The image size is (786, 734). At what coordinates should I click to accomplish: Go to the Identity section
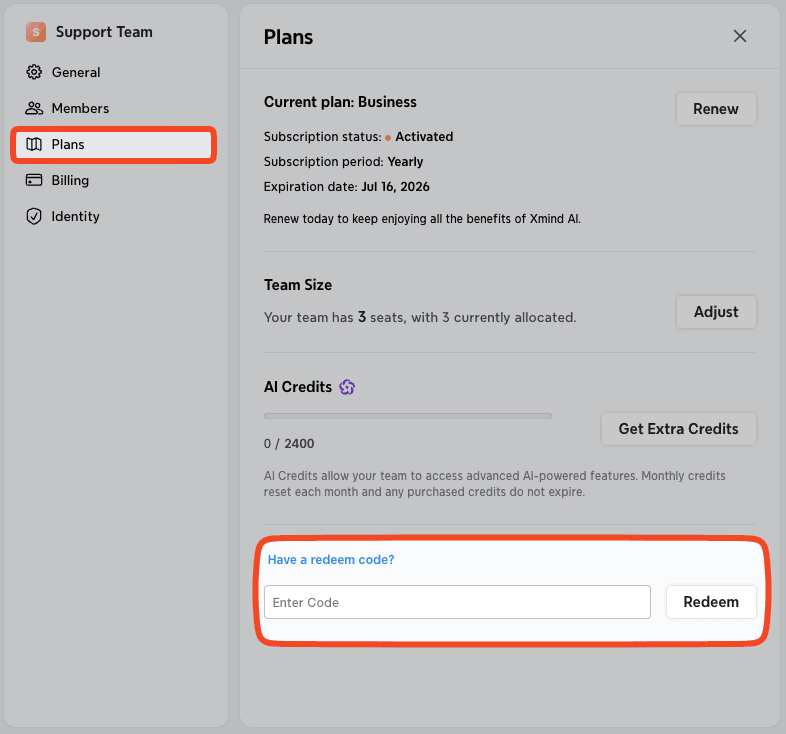coord(75,216)
